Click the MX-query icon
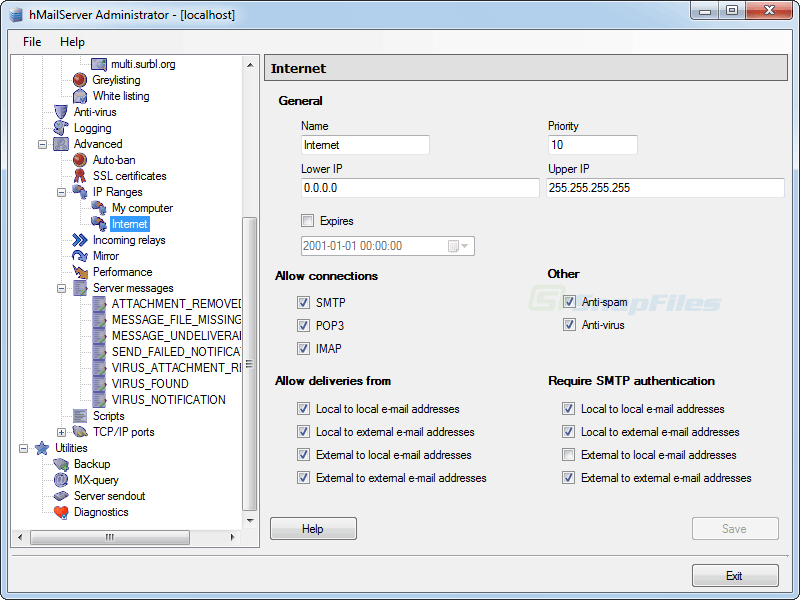 pyautogui.click(x=61, y=480)
